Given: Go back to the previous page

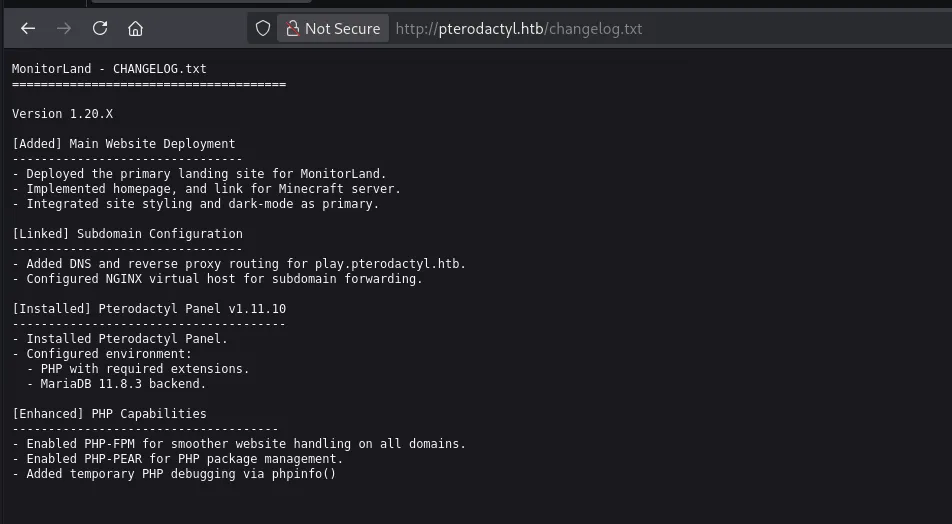Looking at the screenshot, I should pyautogui.click(x=28, y=29).
